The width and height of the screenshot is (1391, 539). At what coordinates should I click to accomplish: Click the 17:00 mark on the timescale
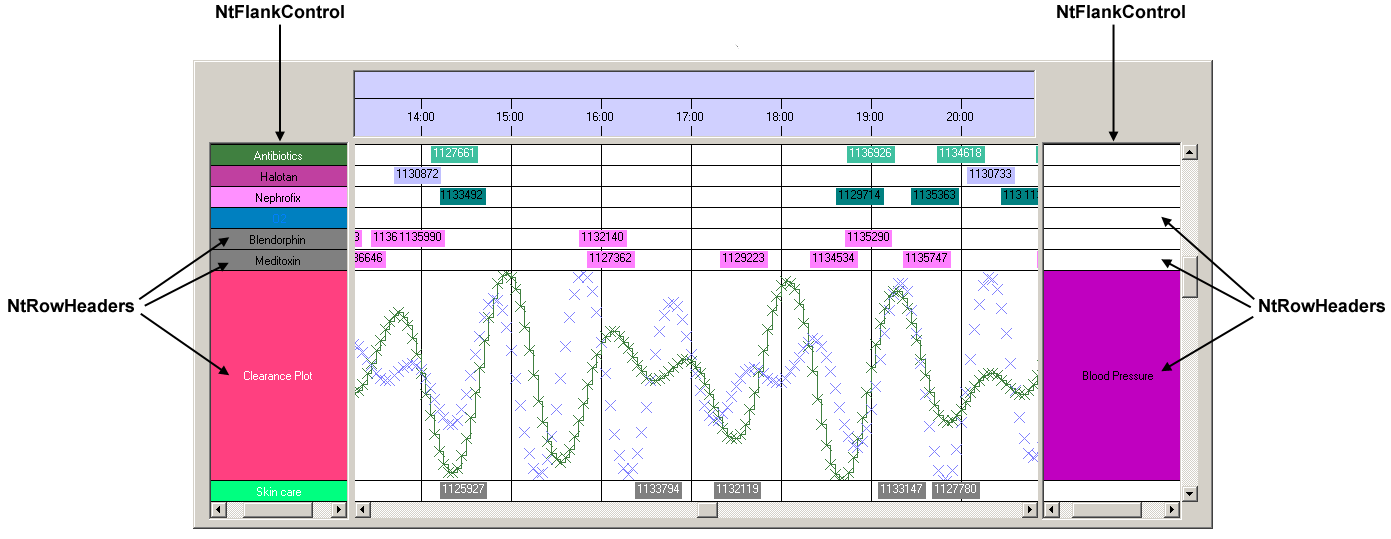[x=690, y=117]
